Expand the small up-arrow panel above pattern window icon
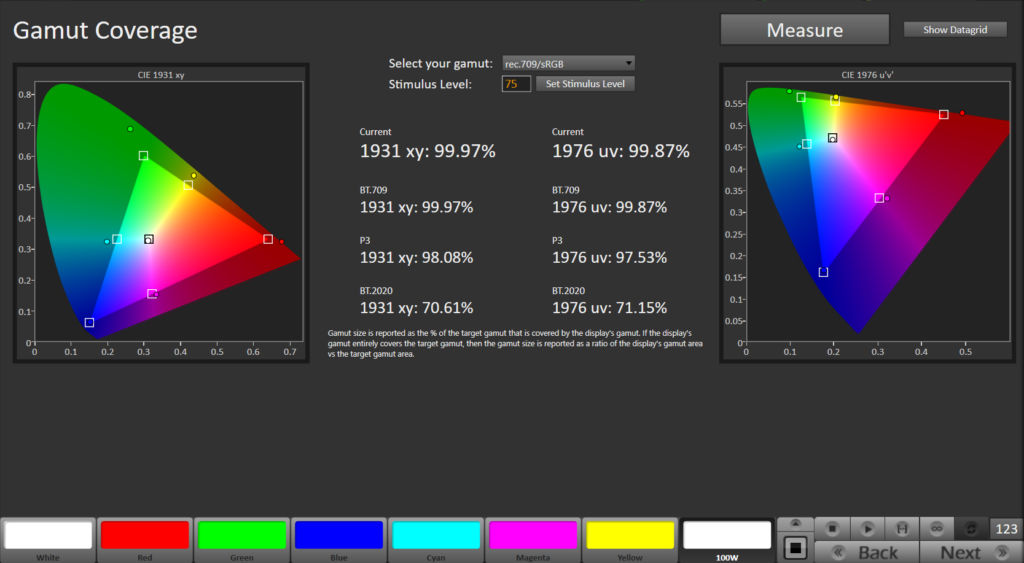Screen dimensions: 1024x563 click(795, 523)
